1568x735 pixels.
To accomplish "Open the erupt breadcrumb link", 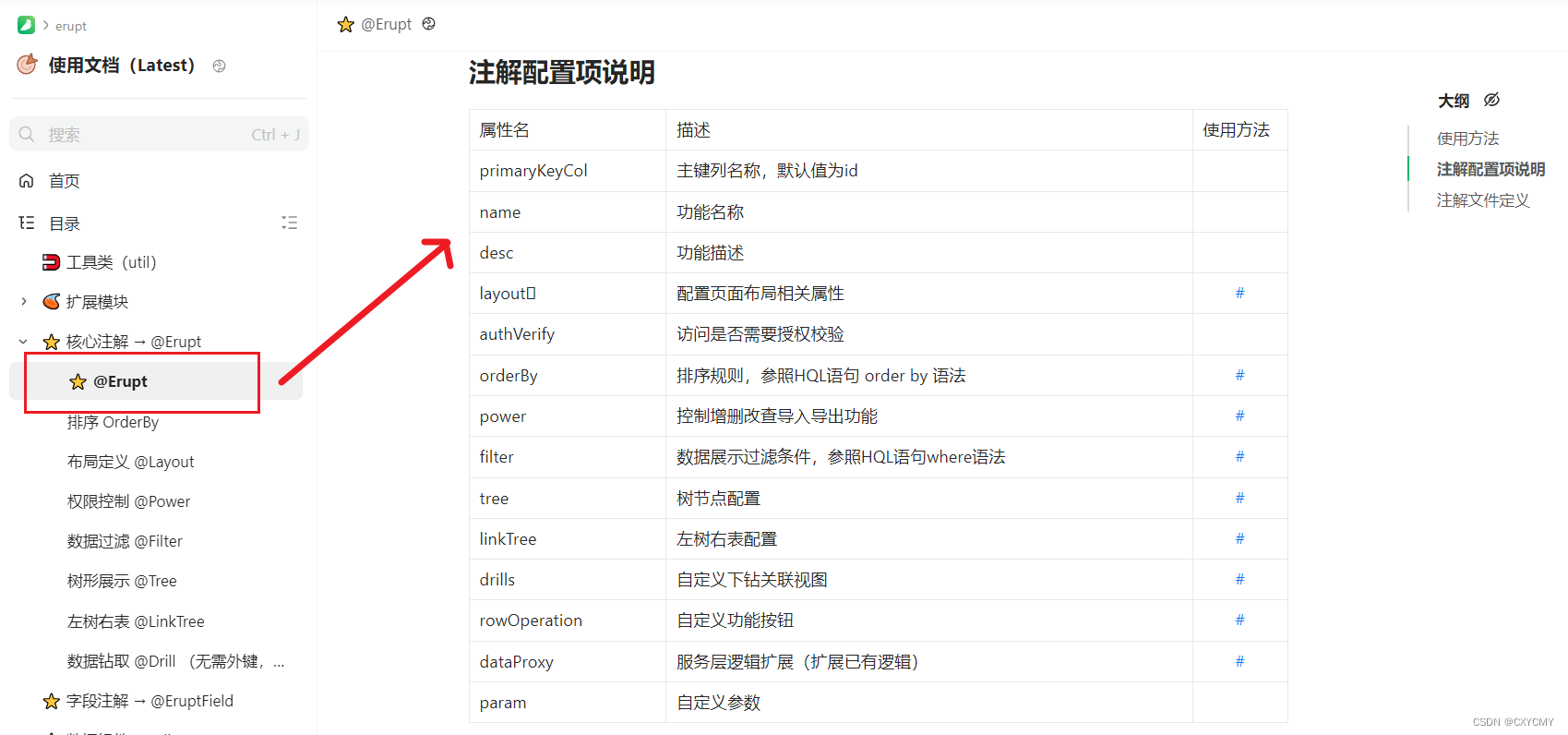I will pos(71,26).
